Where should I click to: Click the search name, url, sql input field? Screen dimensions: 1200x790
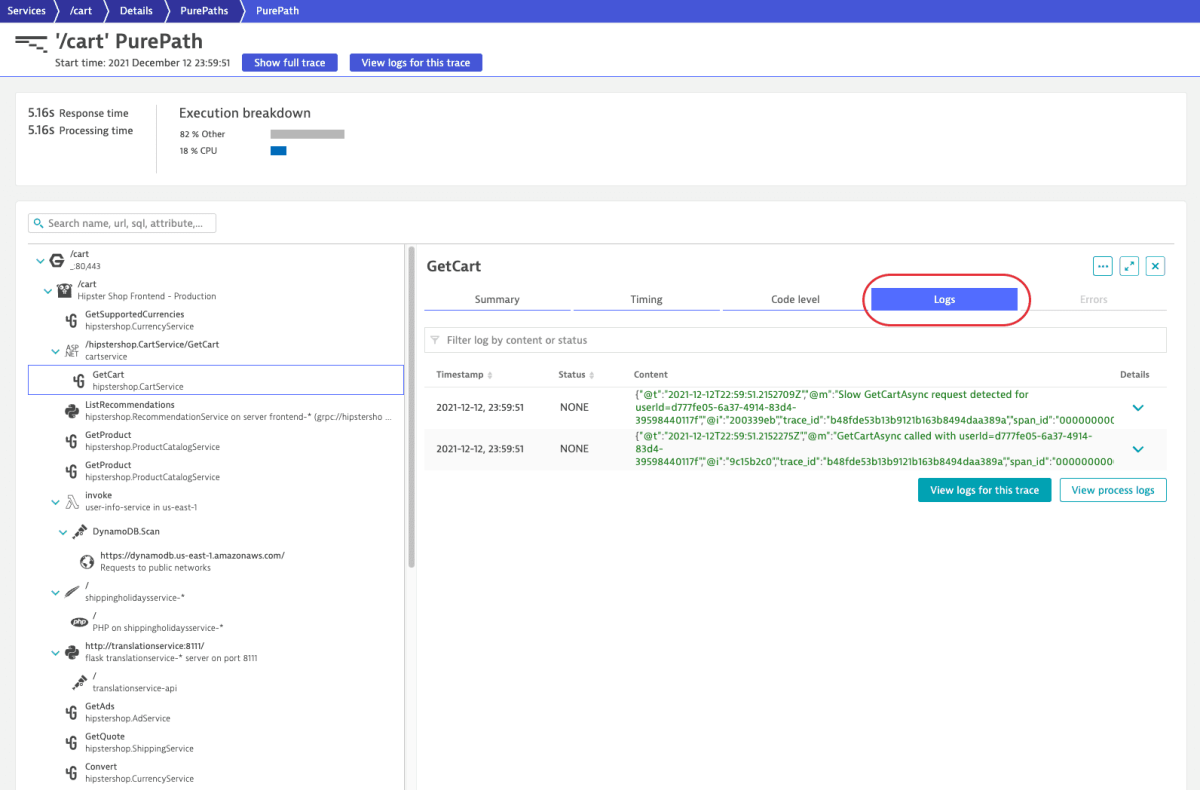tap(120, 222)
